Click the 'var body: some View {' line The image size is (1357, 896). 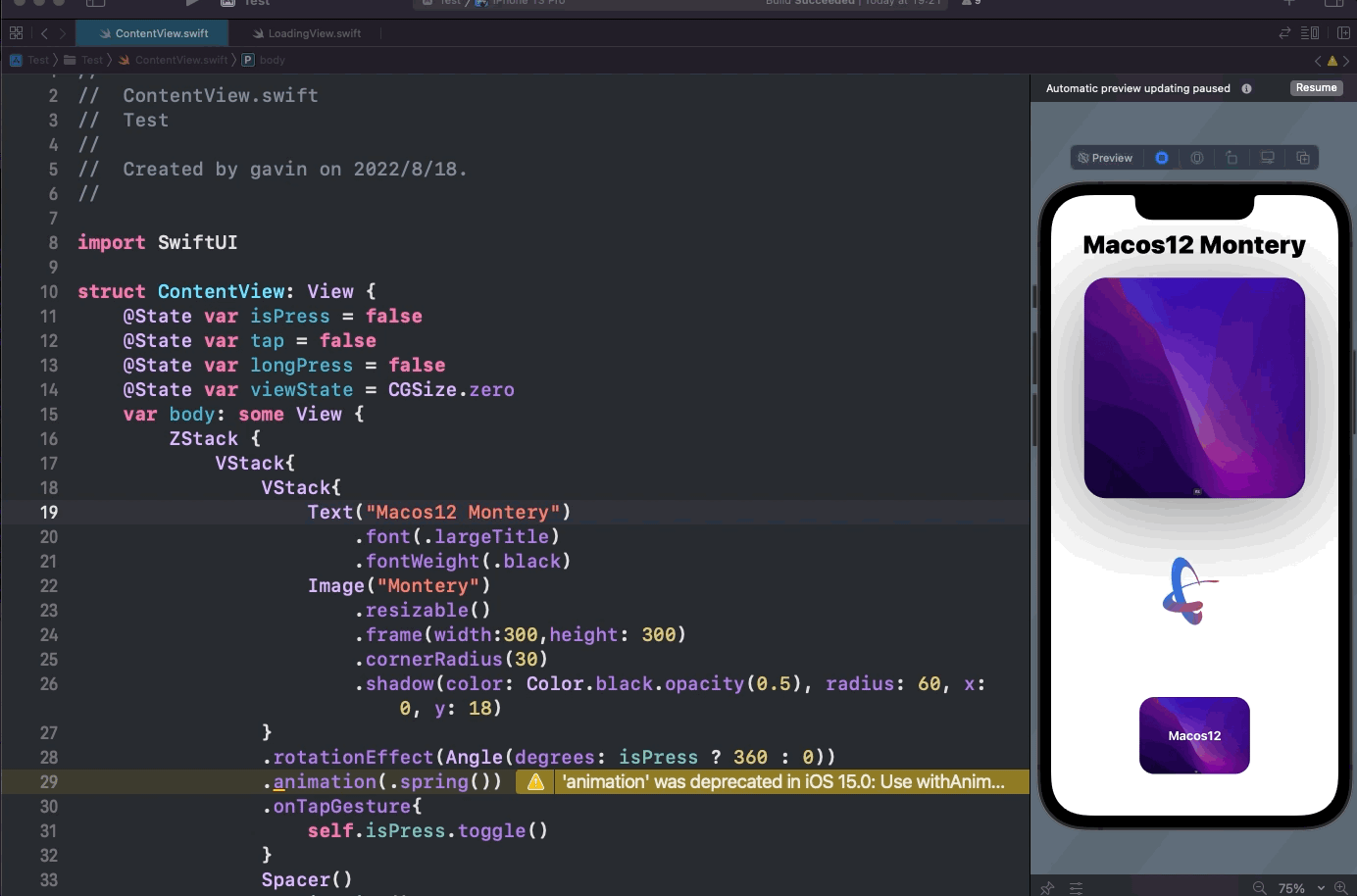pyautogui.click(x=243, y=414)
